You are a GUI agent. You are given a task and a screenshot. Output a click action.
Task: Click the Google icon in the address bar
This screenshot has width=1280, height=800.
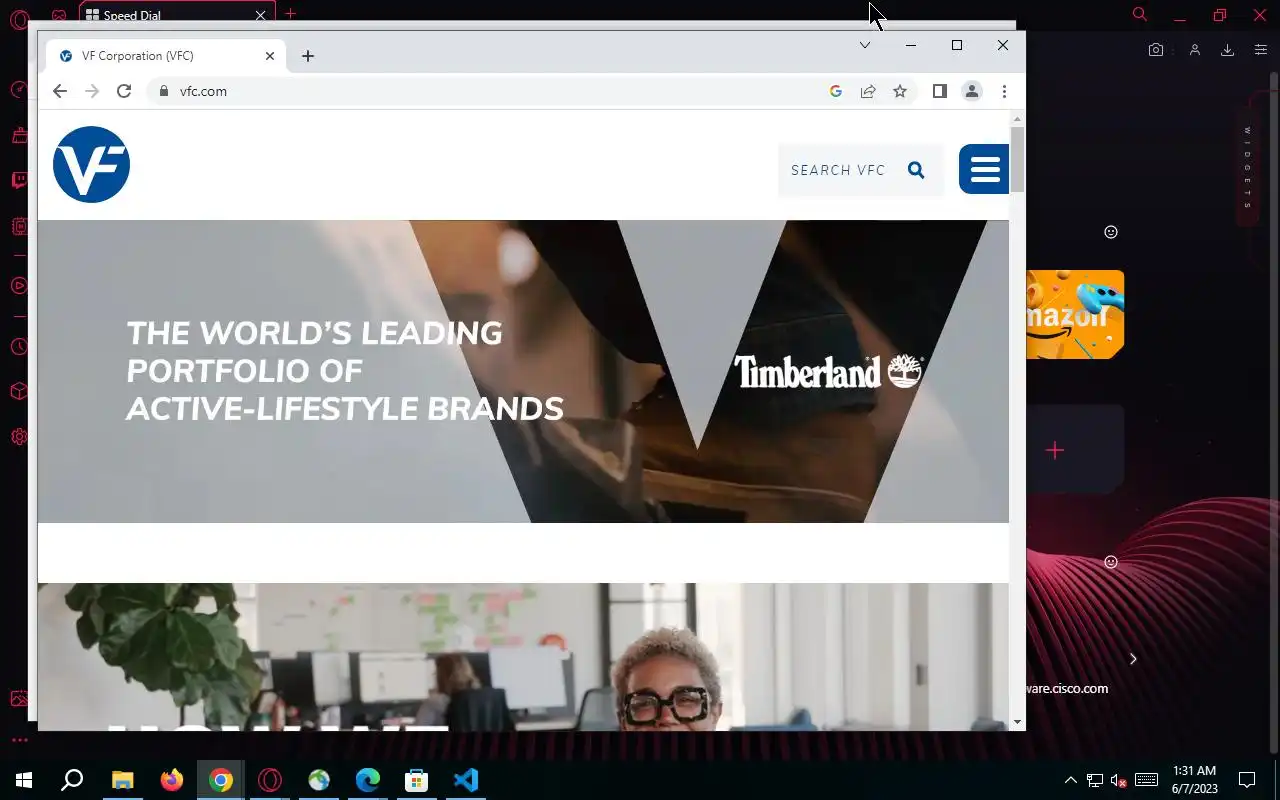(x=836, y=91)
